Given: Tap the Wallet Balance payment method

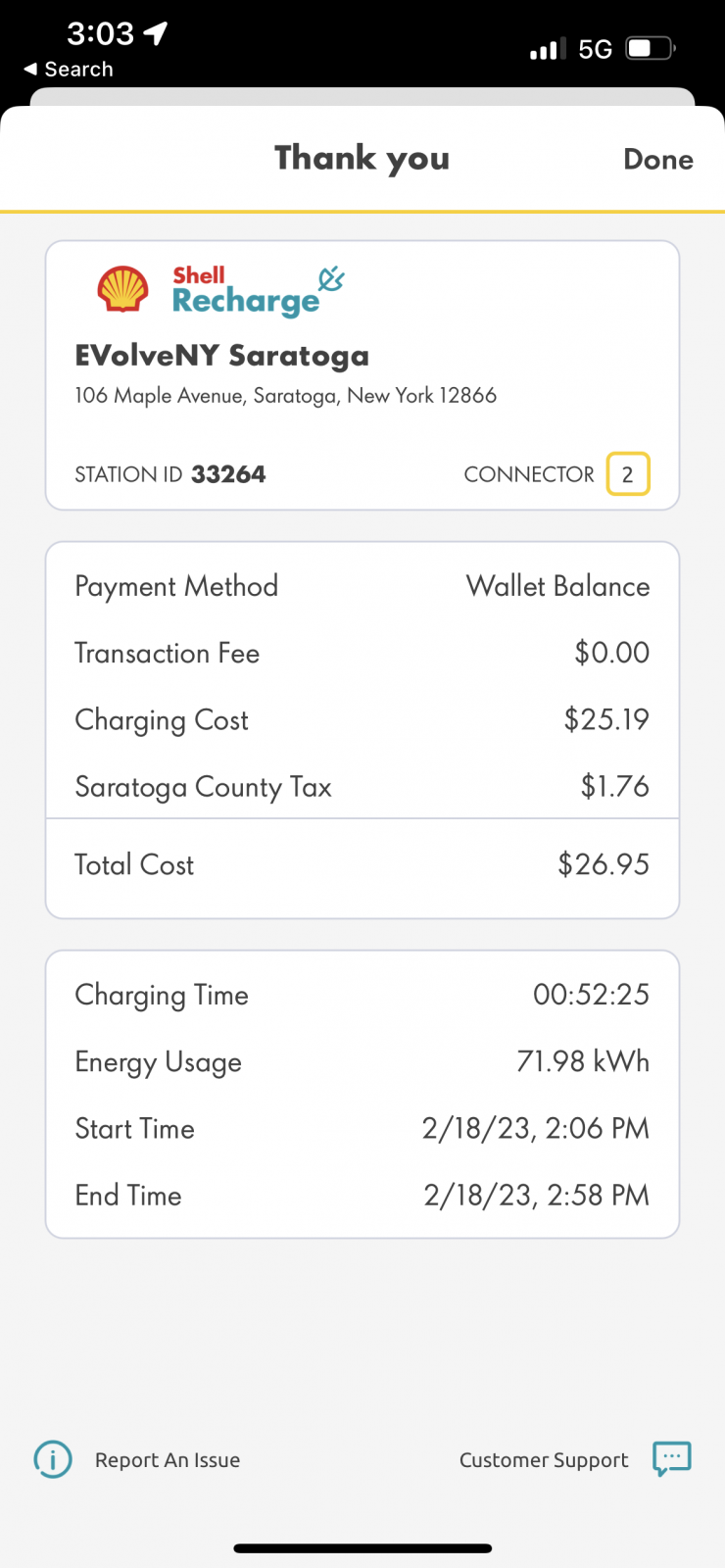Looking at the screenshot, I should (557, 586).
